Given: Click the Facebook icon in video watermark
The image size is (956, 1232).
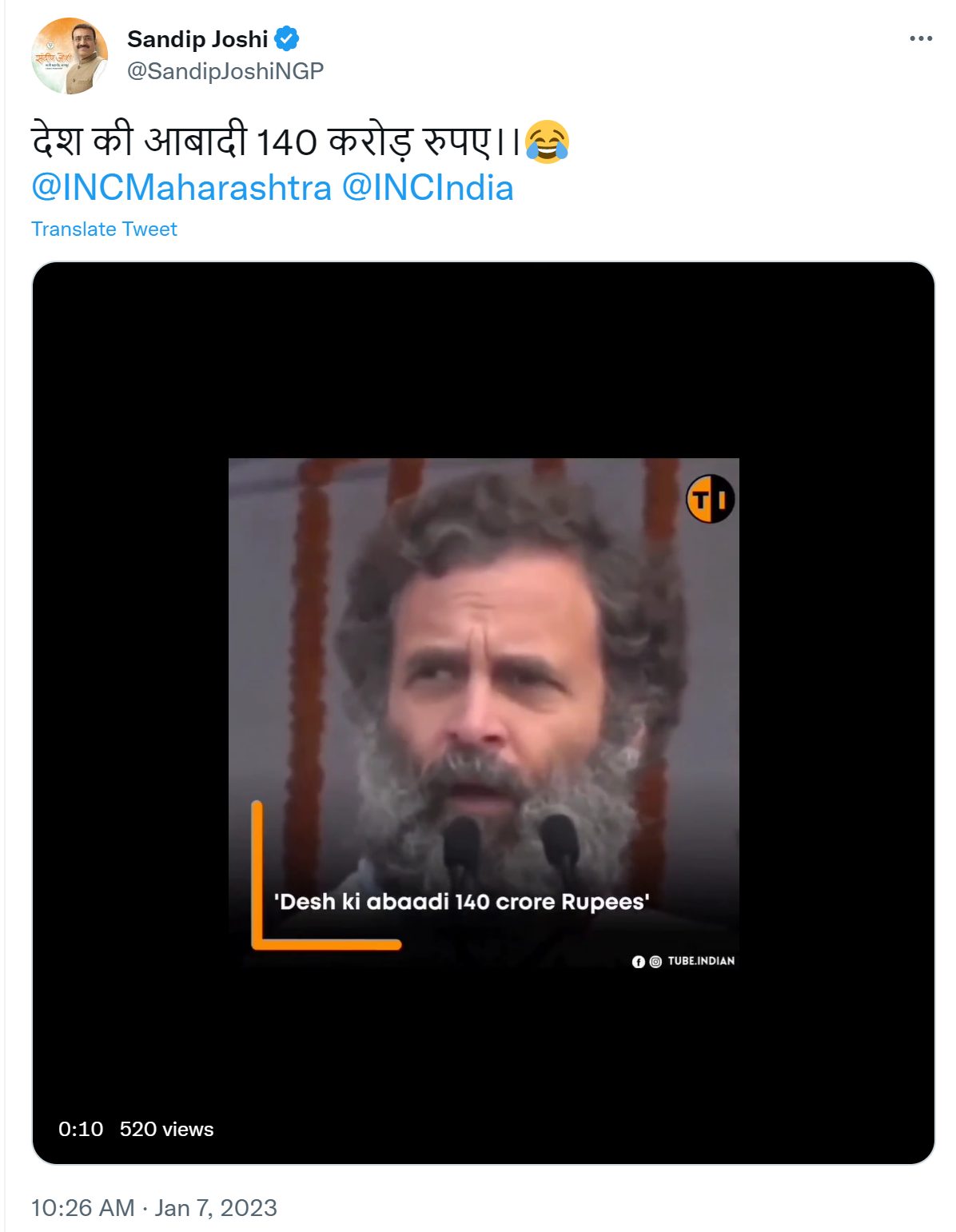Looking at the screenshot, I should 638,961.
